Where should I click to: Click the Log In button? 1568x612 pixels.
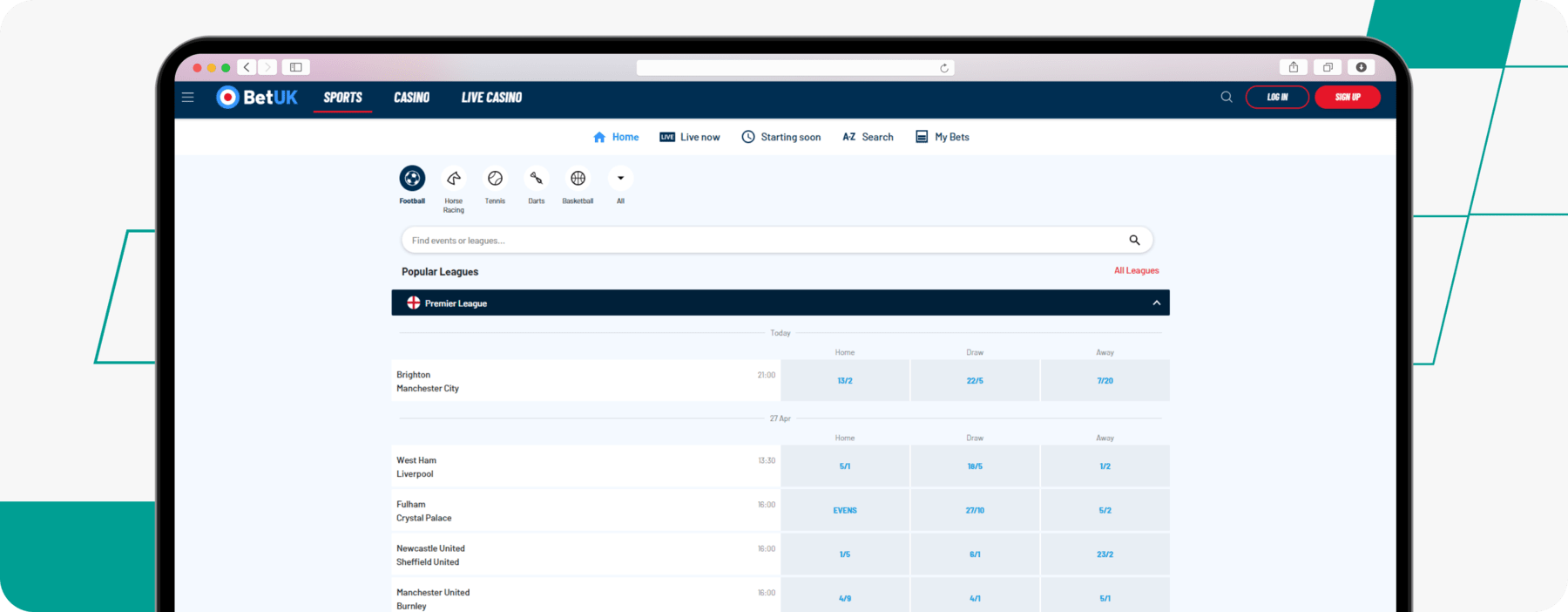pos(1277,97)
